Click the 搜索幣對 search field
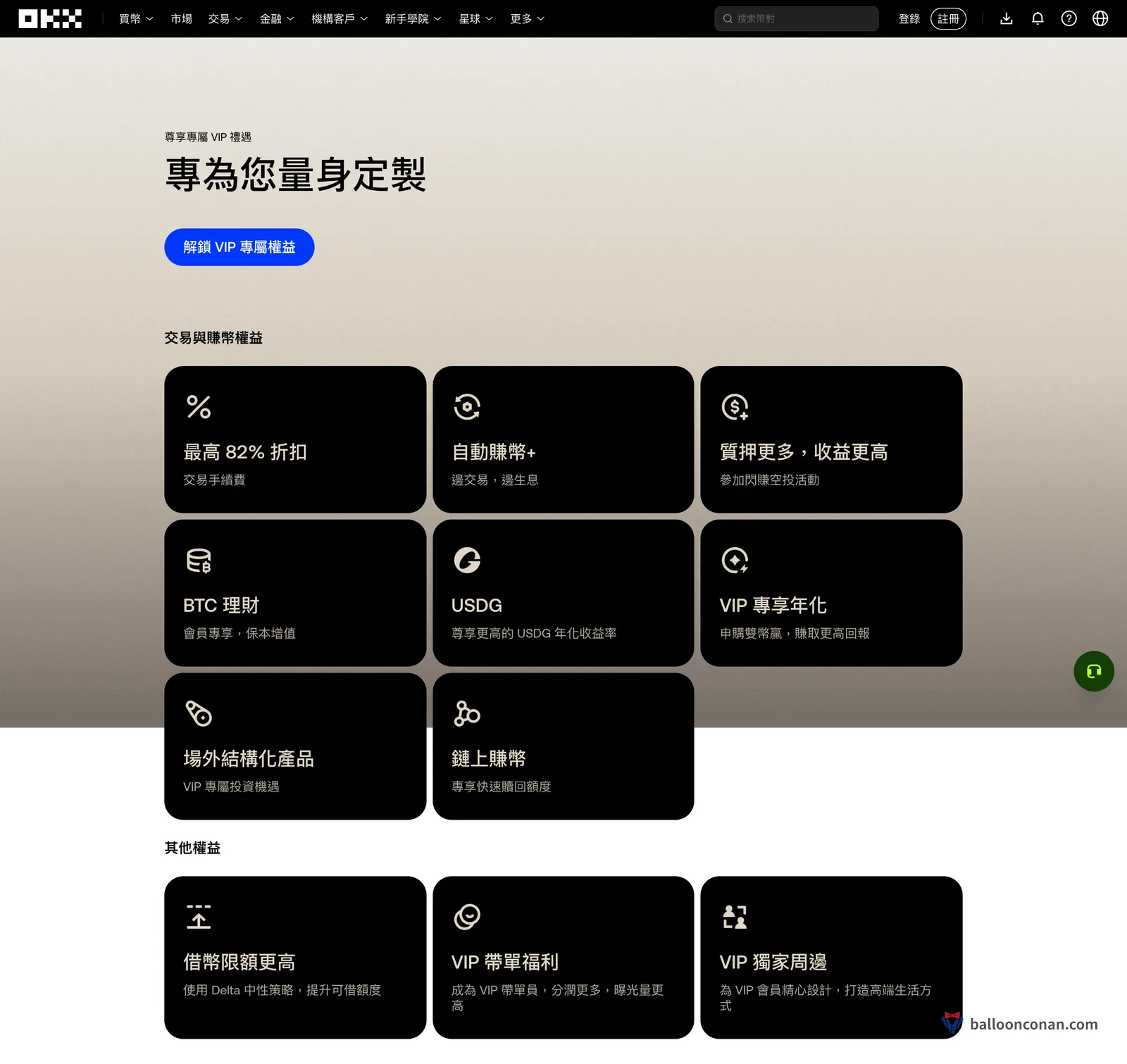The height and width of the screenshot is (1064, 1127). coord(797,19)
